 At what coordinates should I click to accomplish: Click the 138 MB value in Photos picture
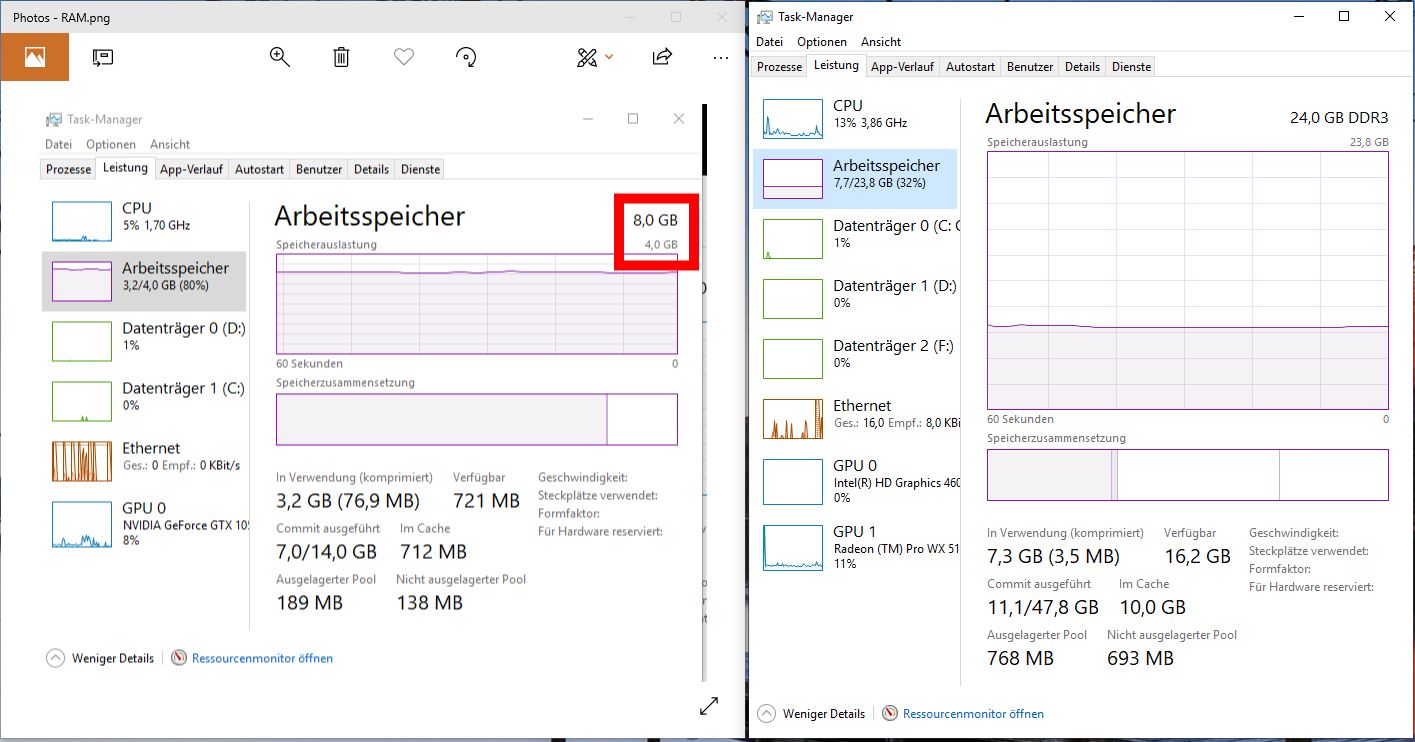tap(429, 603)
